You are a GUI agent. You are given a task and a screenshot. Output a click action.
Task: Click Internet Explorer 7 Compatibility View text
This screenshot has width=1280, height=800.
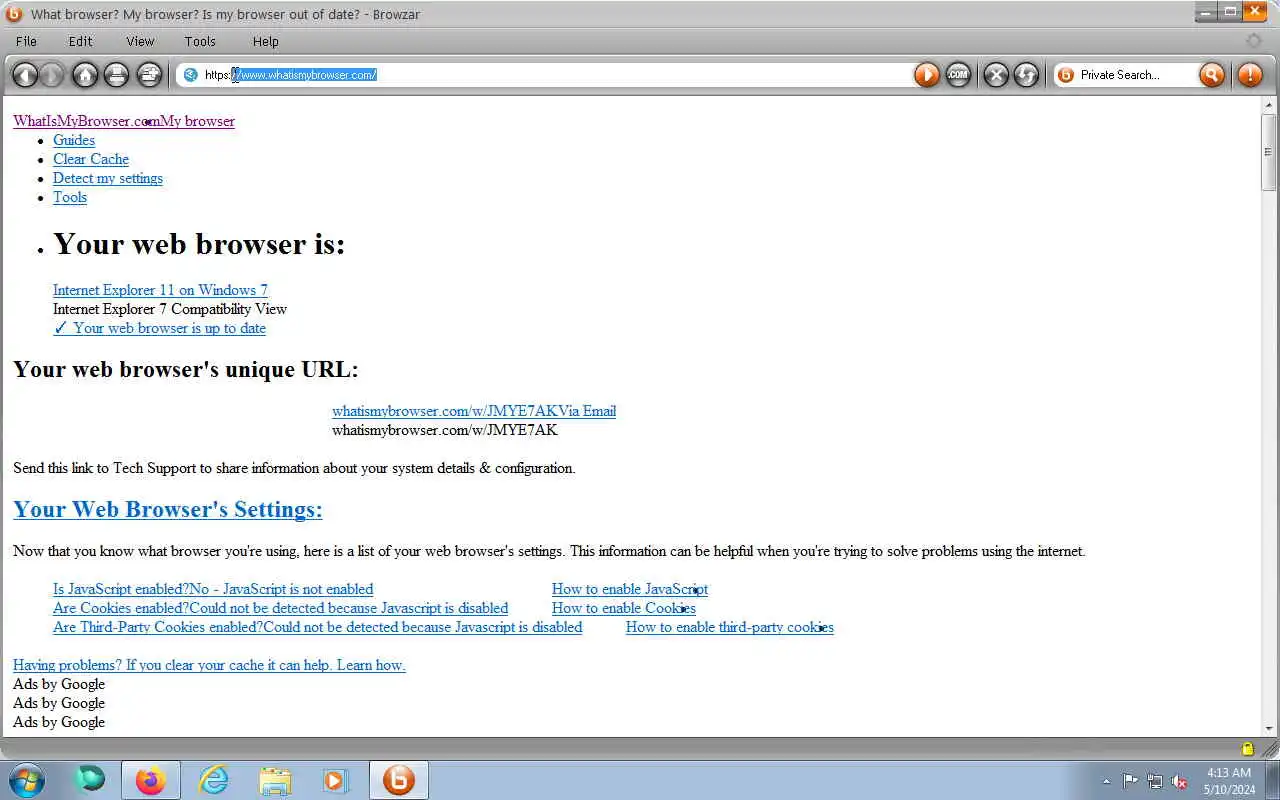tap(170, 309)
